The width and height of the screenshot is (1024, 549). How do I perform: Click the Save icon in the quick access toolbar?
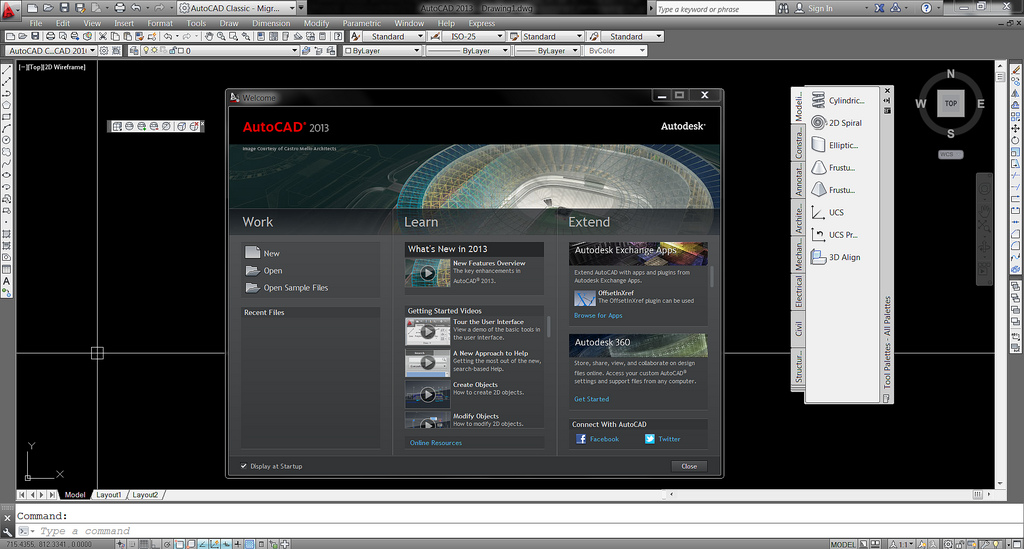[64, 8]
